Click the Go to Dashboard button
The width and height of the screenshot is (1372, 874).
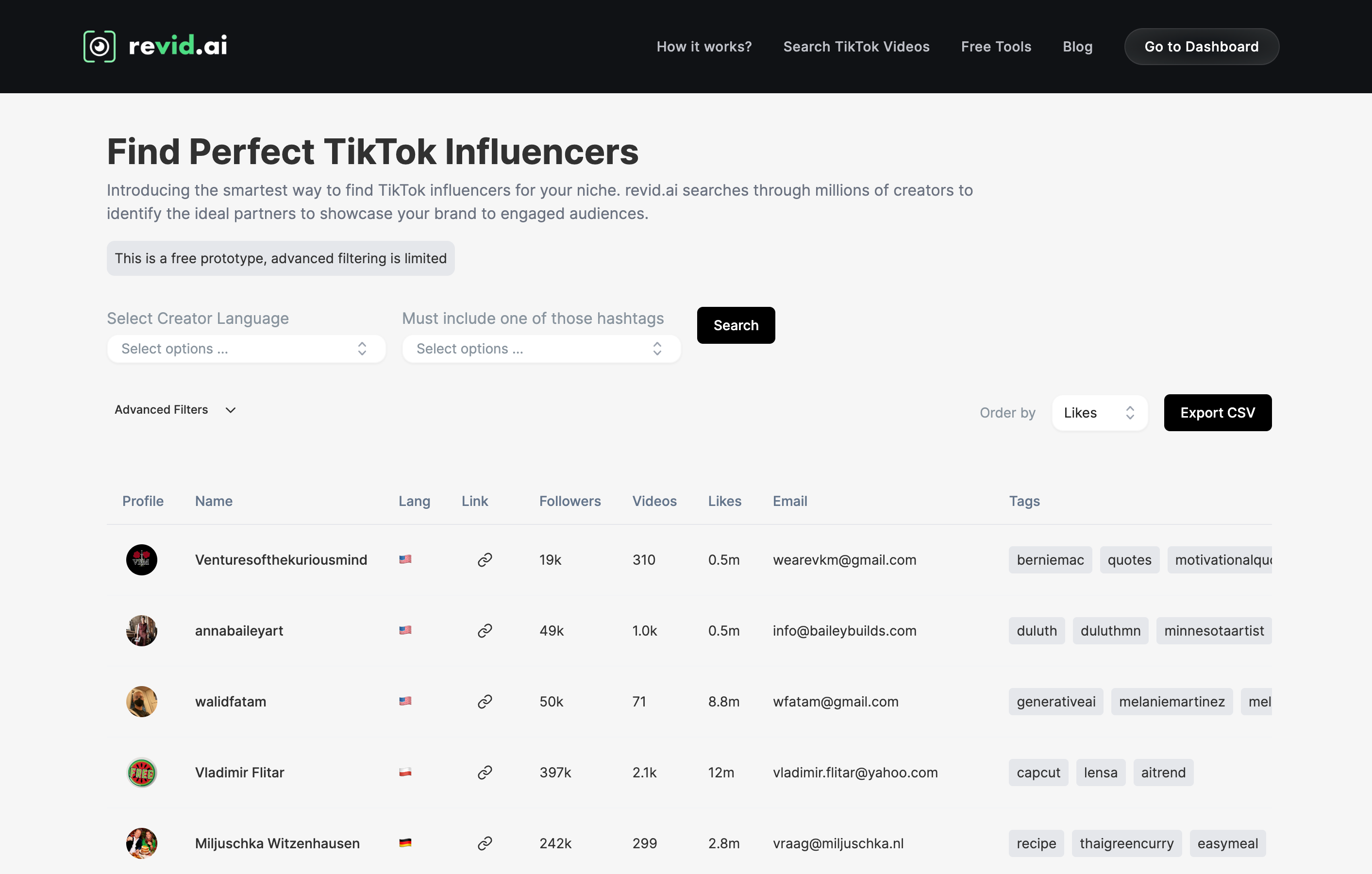(x=1201, y=47)
